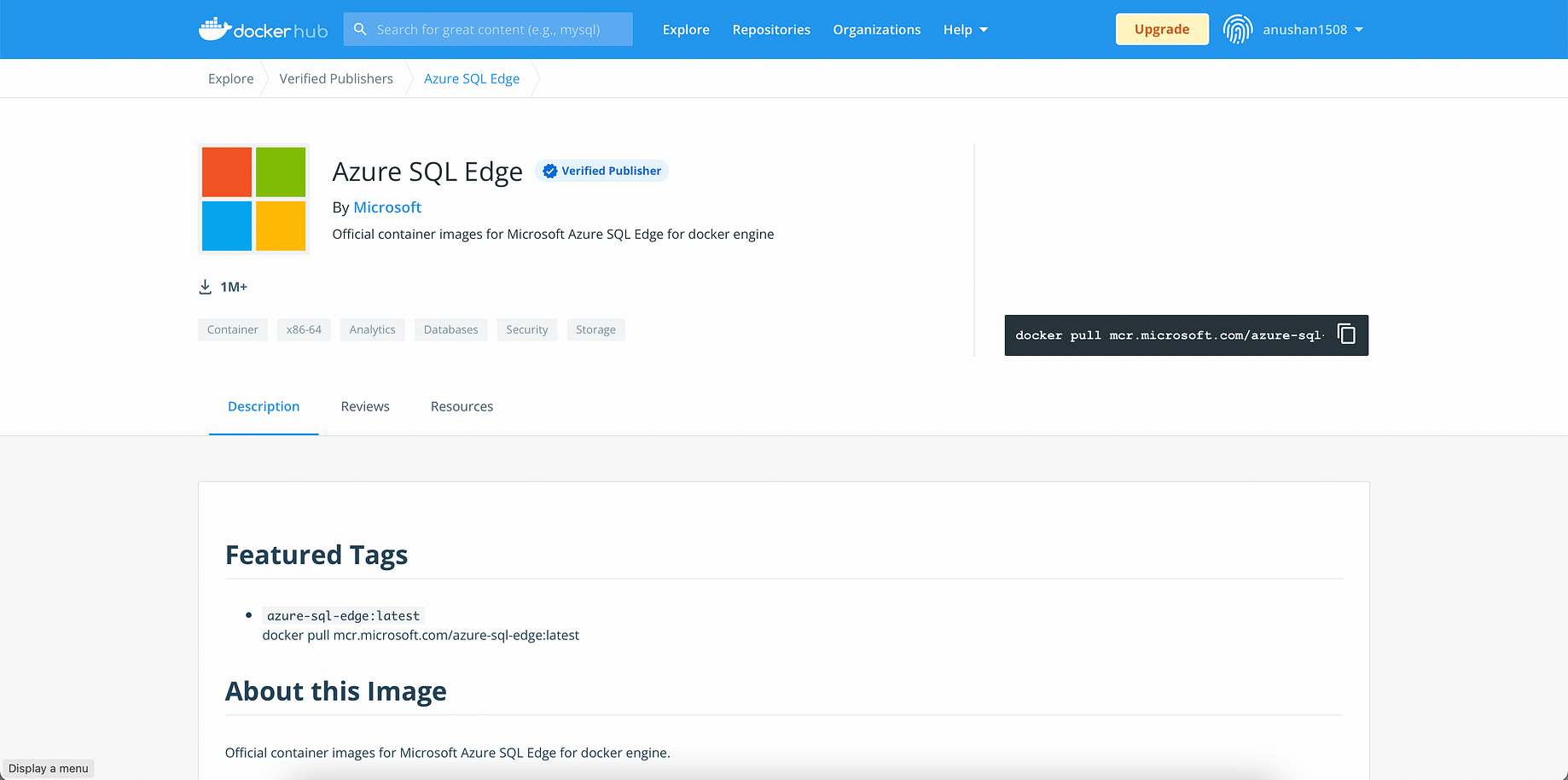Click the docker pull command box text
The height and width of the screenshot is (780, 1568).
1170,335
